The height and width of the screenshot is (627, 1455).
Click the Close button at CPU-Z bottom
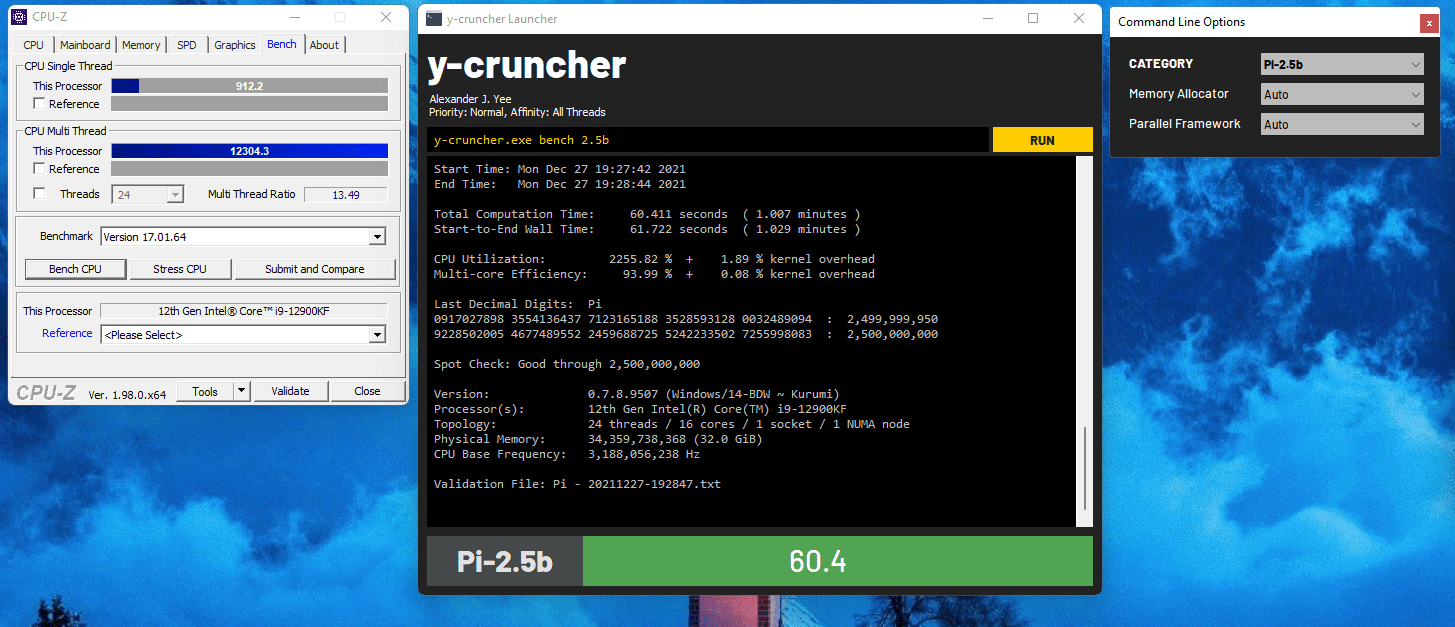point(367,391)
